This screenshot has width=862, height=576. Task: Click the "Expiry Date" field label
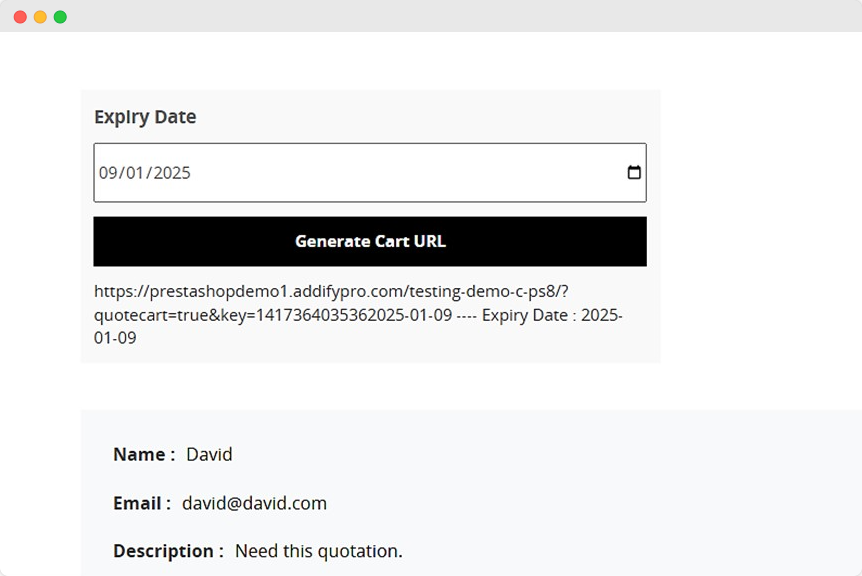(145, 117)
